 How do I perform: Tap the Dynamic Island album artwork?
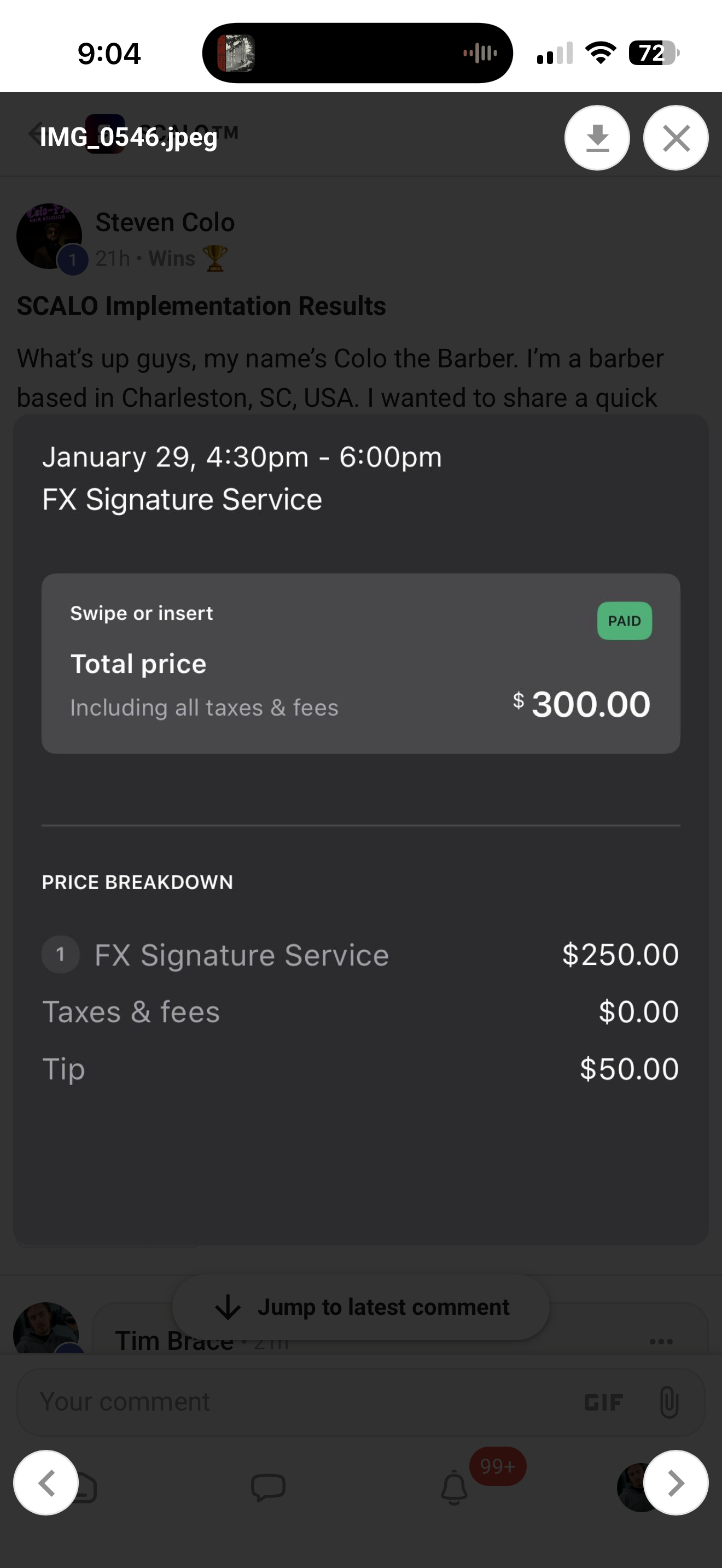236,54
